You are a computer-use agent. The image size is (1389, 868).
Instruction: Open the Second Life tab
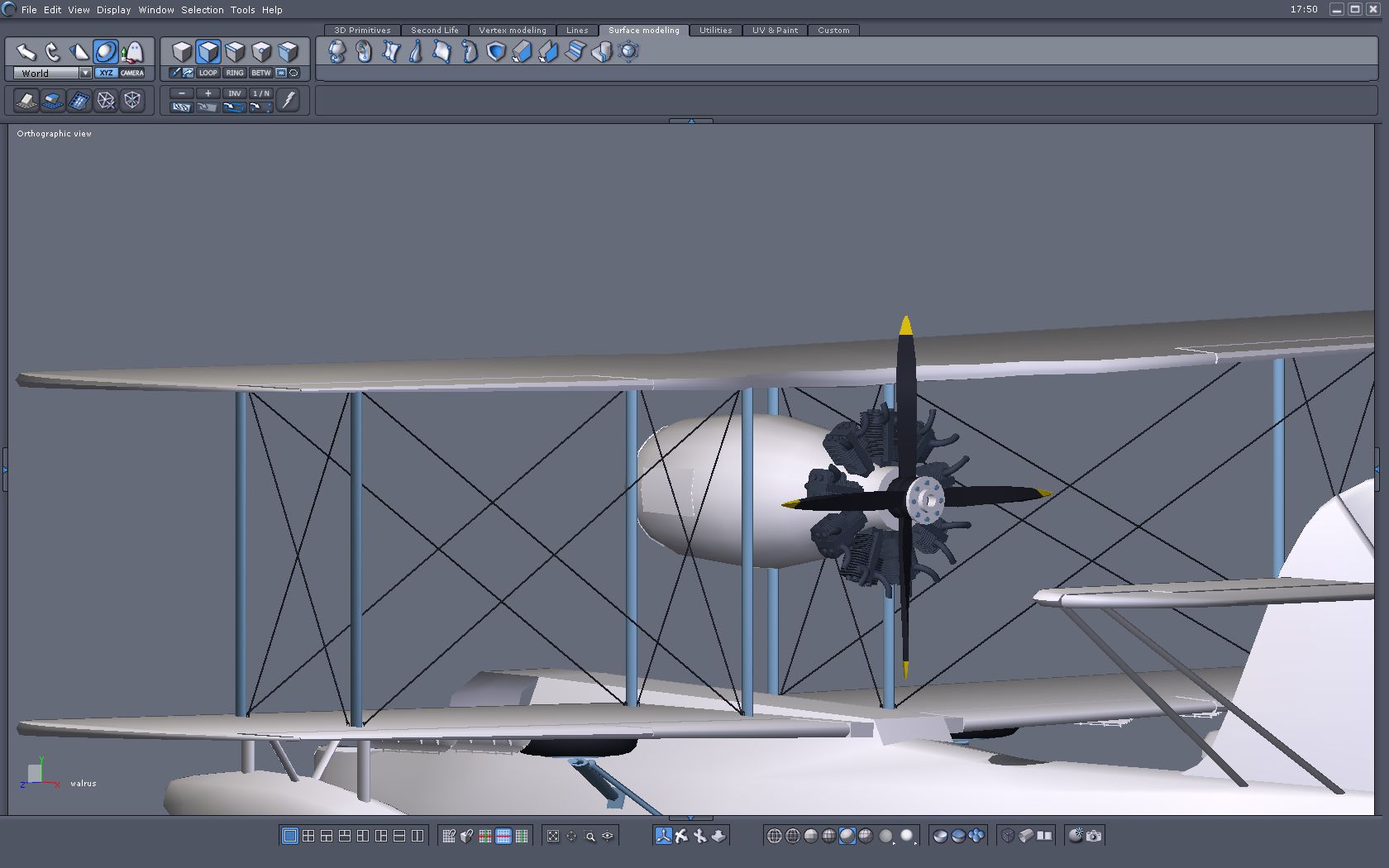tap(435, 30)
